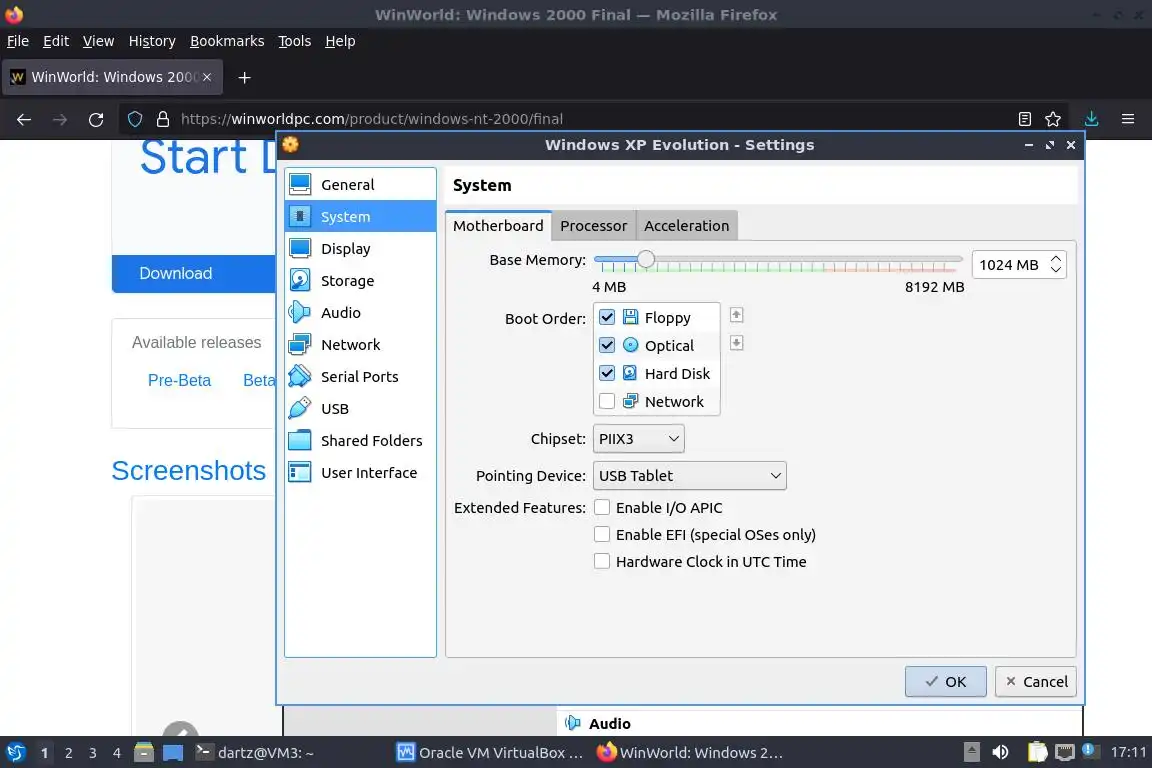Click the blue Download button on webpage
1152x768 pixels.
coord(194,273)
